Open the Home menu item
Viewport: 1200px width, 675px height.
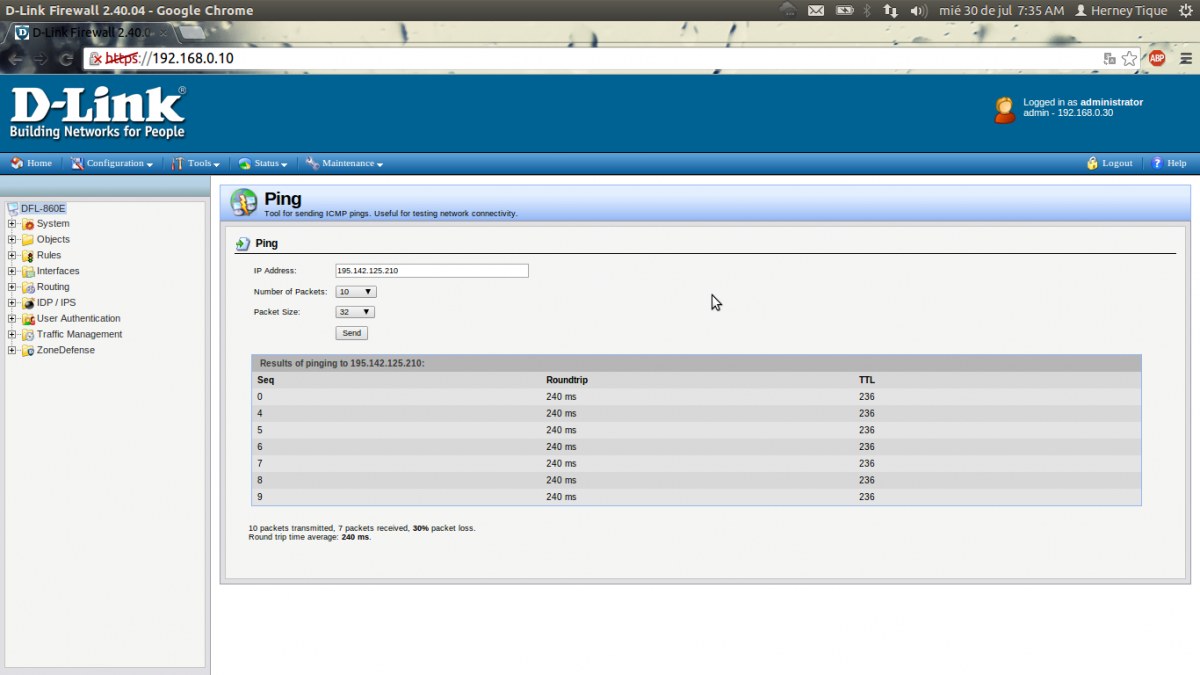click(x=31, y=163)
